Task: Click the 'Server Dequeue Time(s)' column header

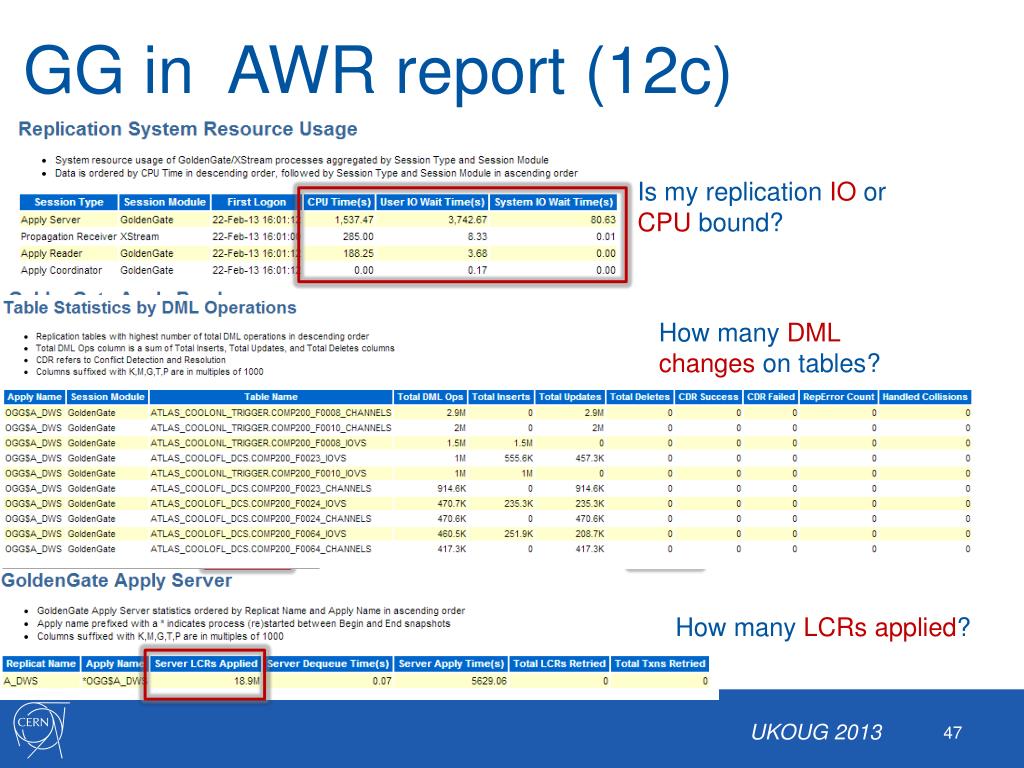Action: coord(328,664)
